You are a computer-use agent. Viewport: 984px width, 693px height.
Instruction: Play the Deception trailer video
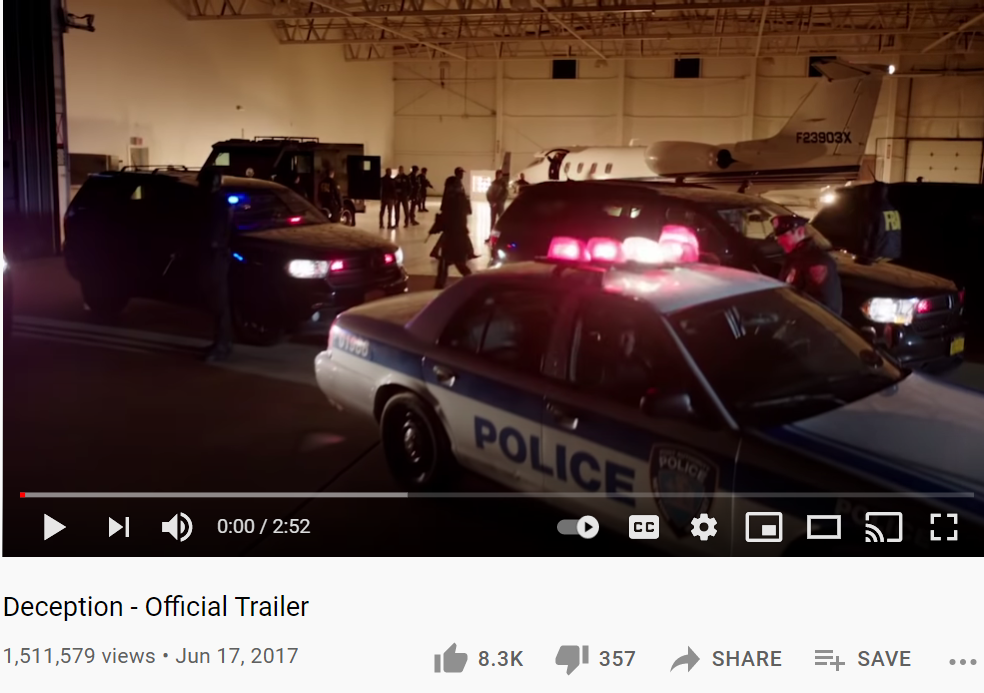[x=55, y=527]
